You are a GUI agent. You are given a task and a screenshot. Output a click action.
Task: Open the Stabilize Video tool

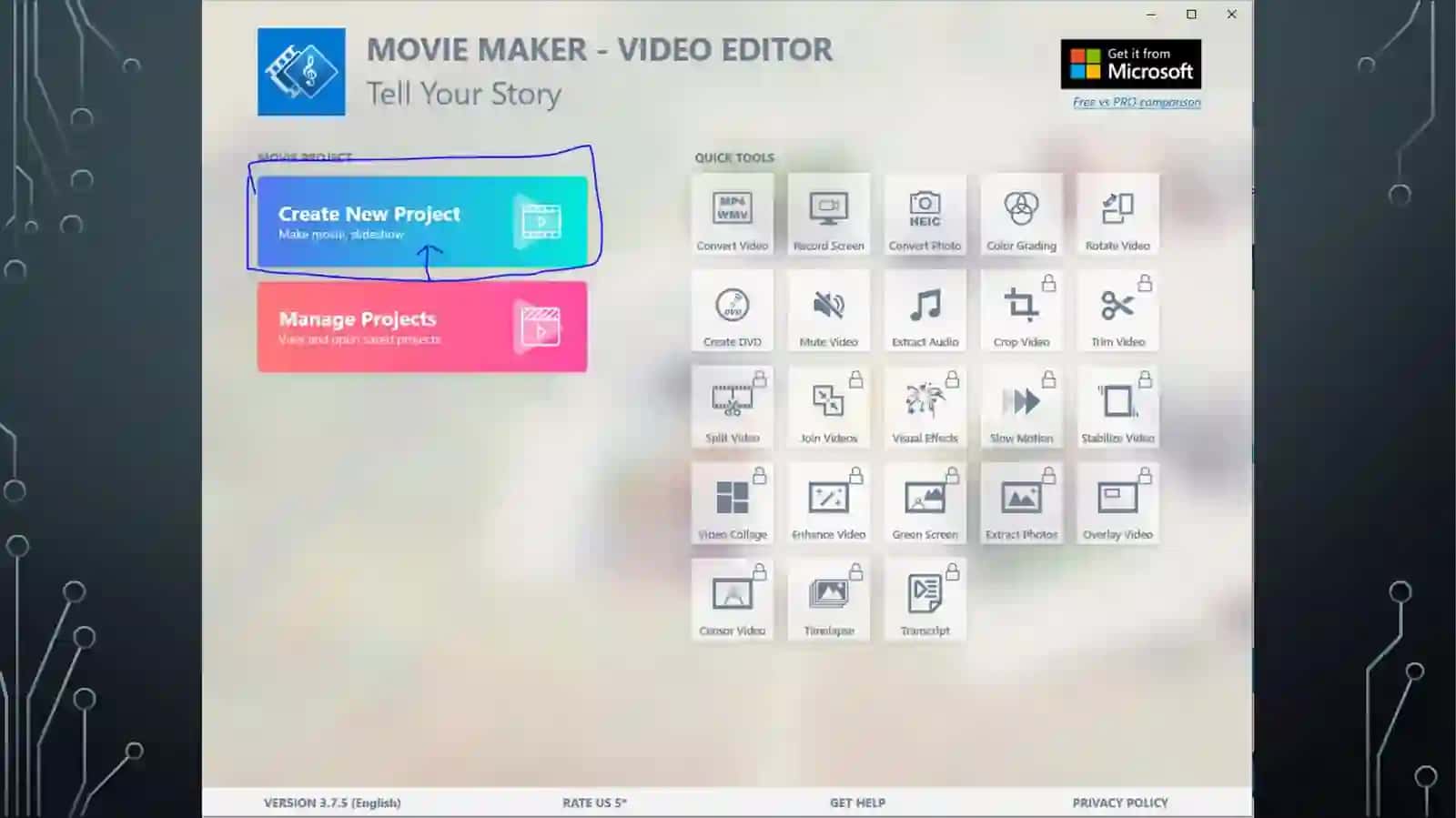pos(1118,407)
